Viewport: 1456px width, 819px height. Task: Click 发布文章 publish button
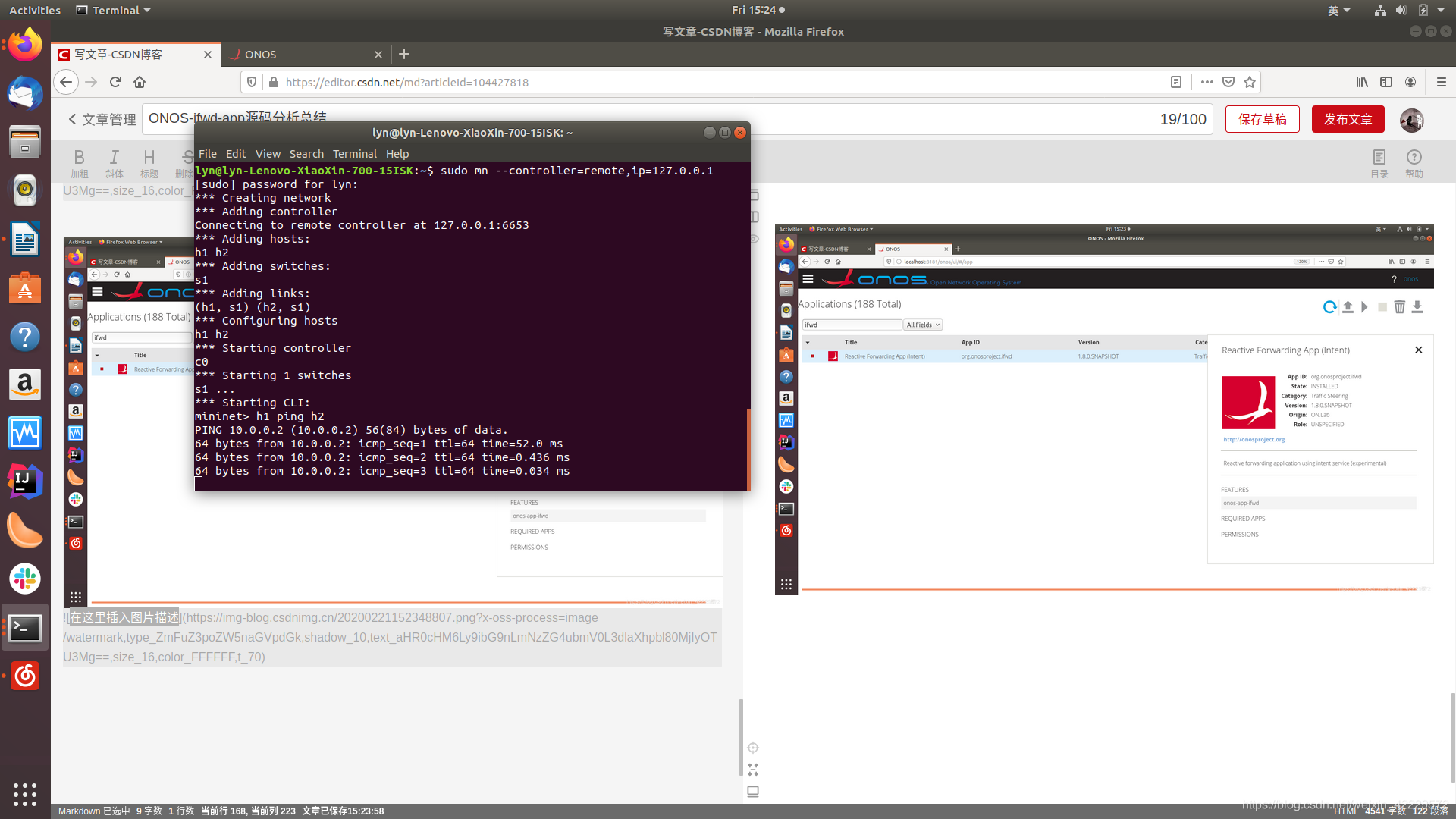(1348, 119)
